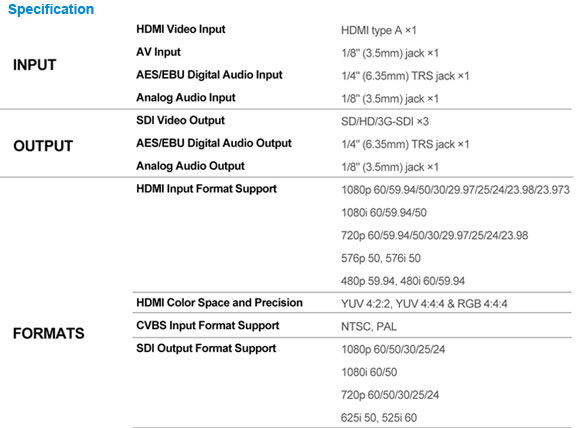This screenshot has width=580, height=428.
Task: Click the SD/HD/3G-SDI ×3 value
Action: [x=385, y=121]
